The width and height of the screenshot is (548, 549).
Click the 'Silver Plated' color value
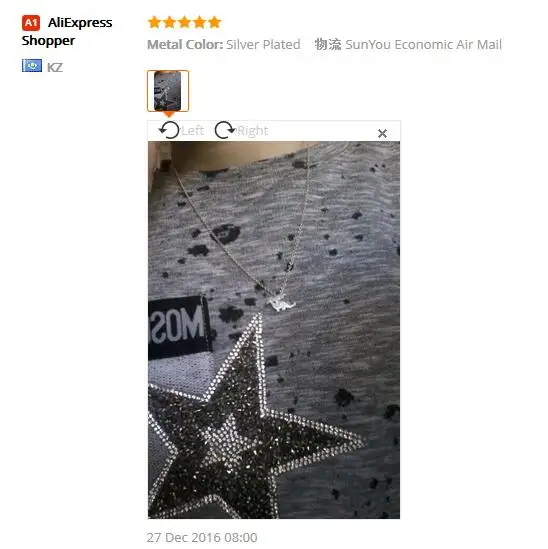pos(263,45)
